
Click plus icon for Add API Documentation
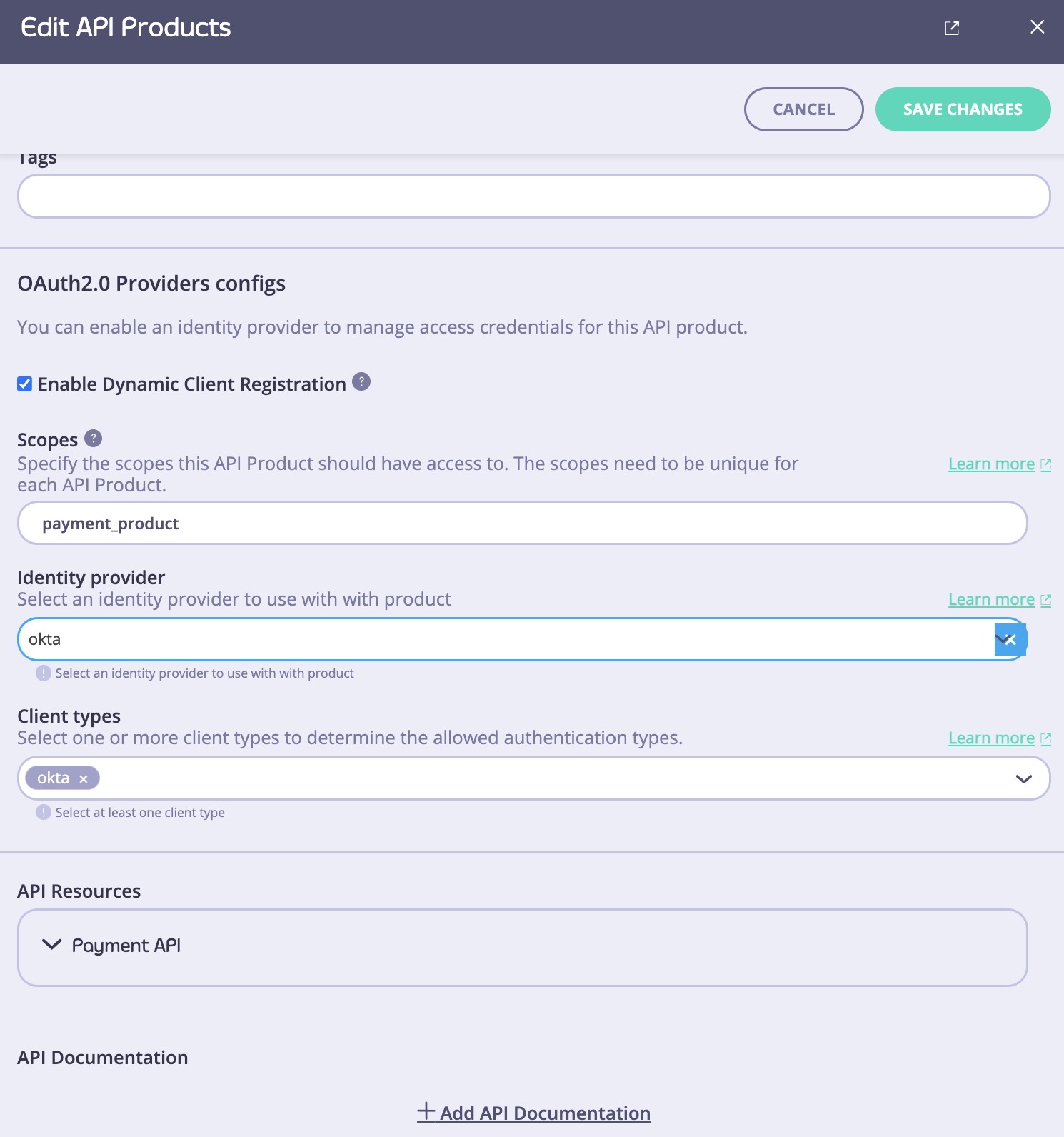(426, 1111)
